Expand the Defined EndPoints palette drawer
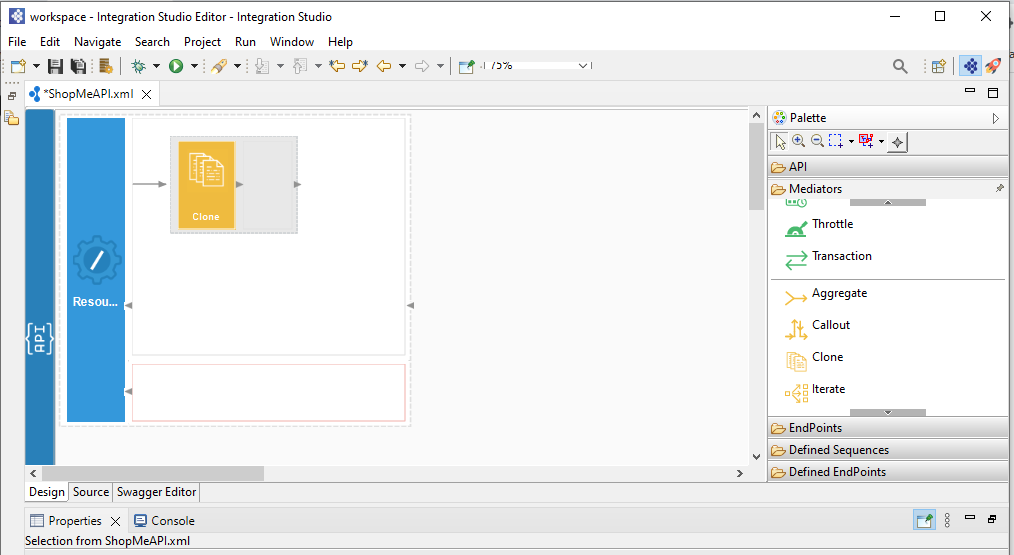Viewport: 1014px width, 555px height. tap(887, 472)
